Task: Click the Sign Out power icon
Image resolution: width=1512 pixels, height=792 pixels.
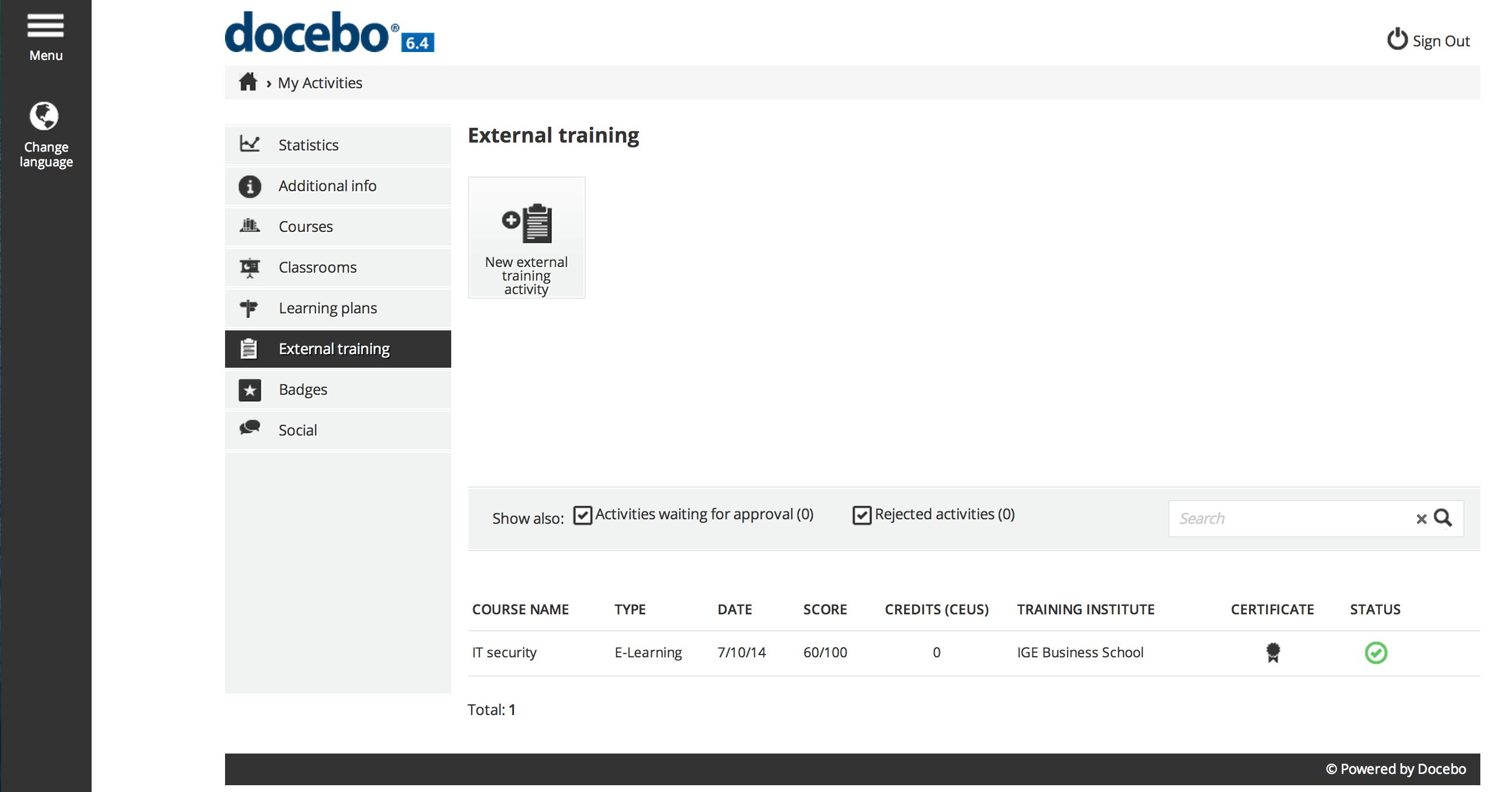Action: (1397, 40)
